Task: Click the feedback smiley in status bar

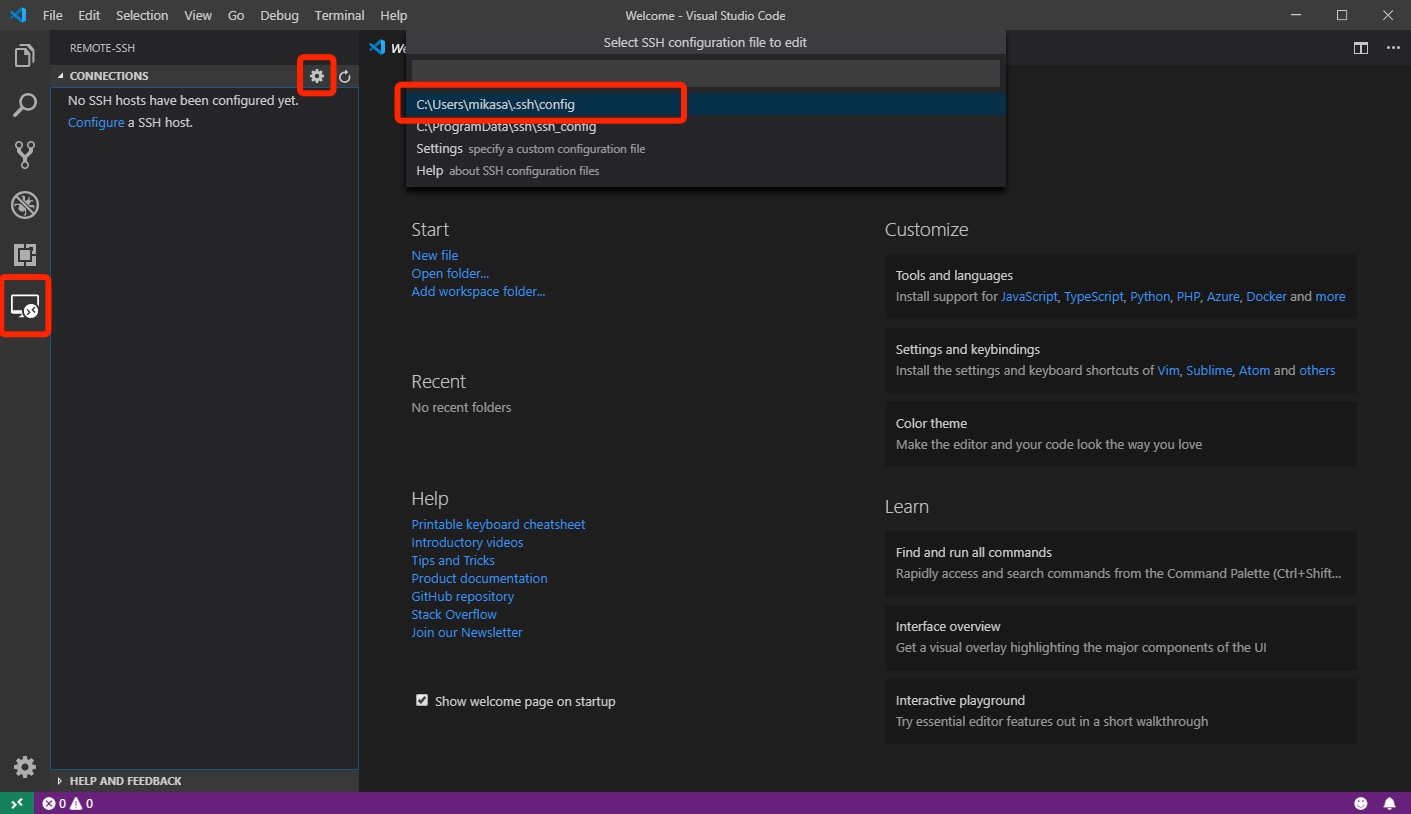Action: tap(1361, 803)
